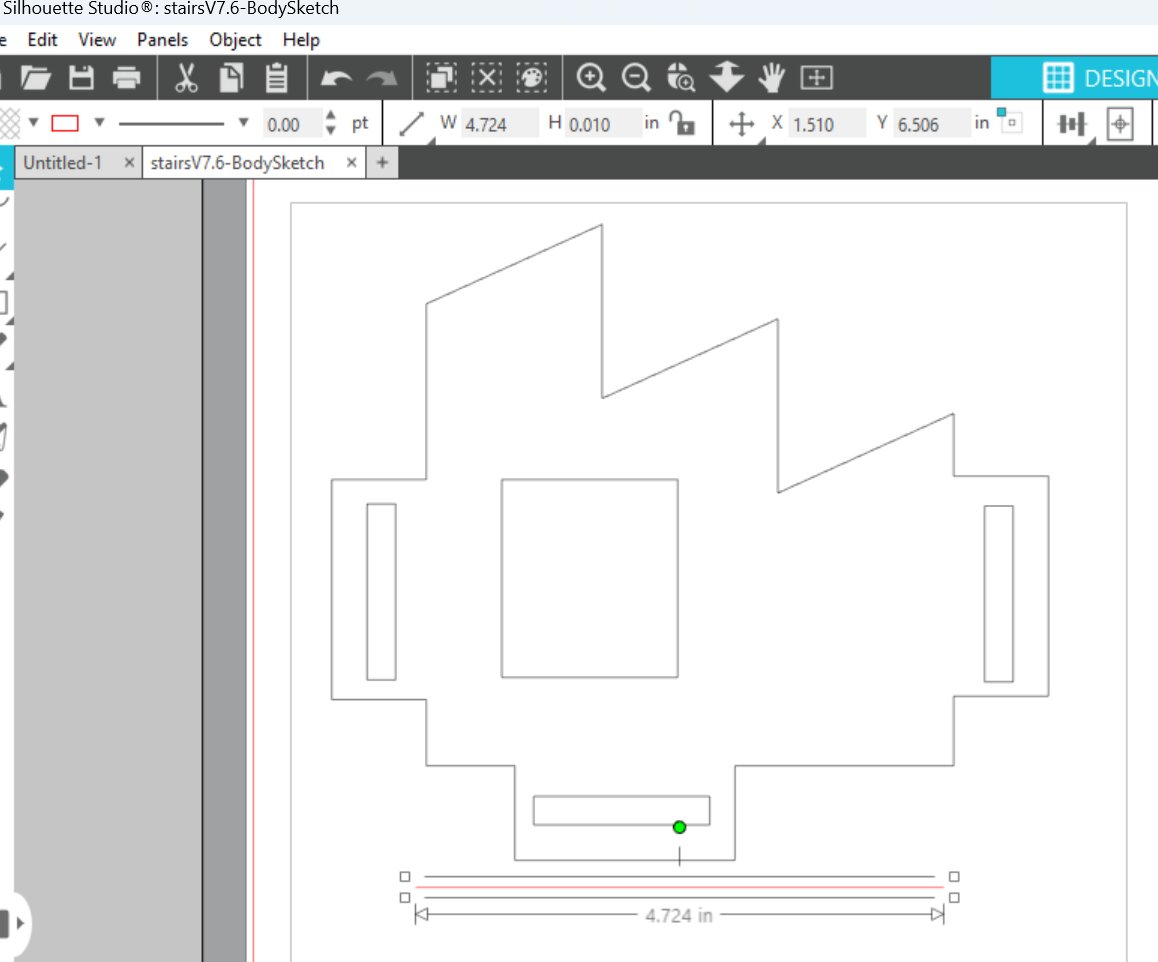Click the green rotation handle on canvas

(x=679, y=827)
